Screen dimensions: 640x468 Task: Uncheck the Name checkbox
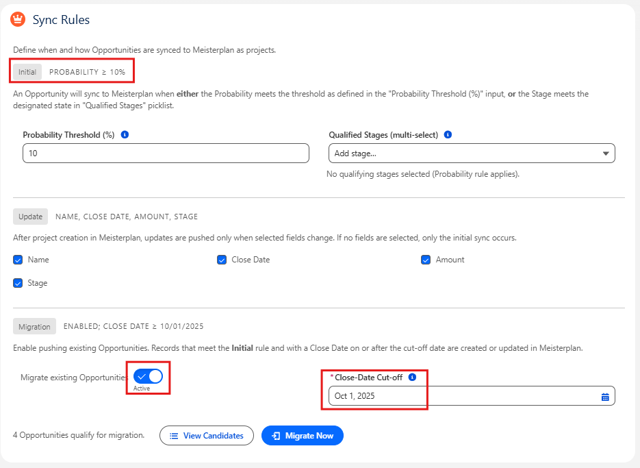tap(18, 260)
